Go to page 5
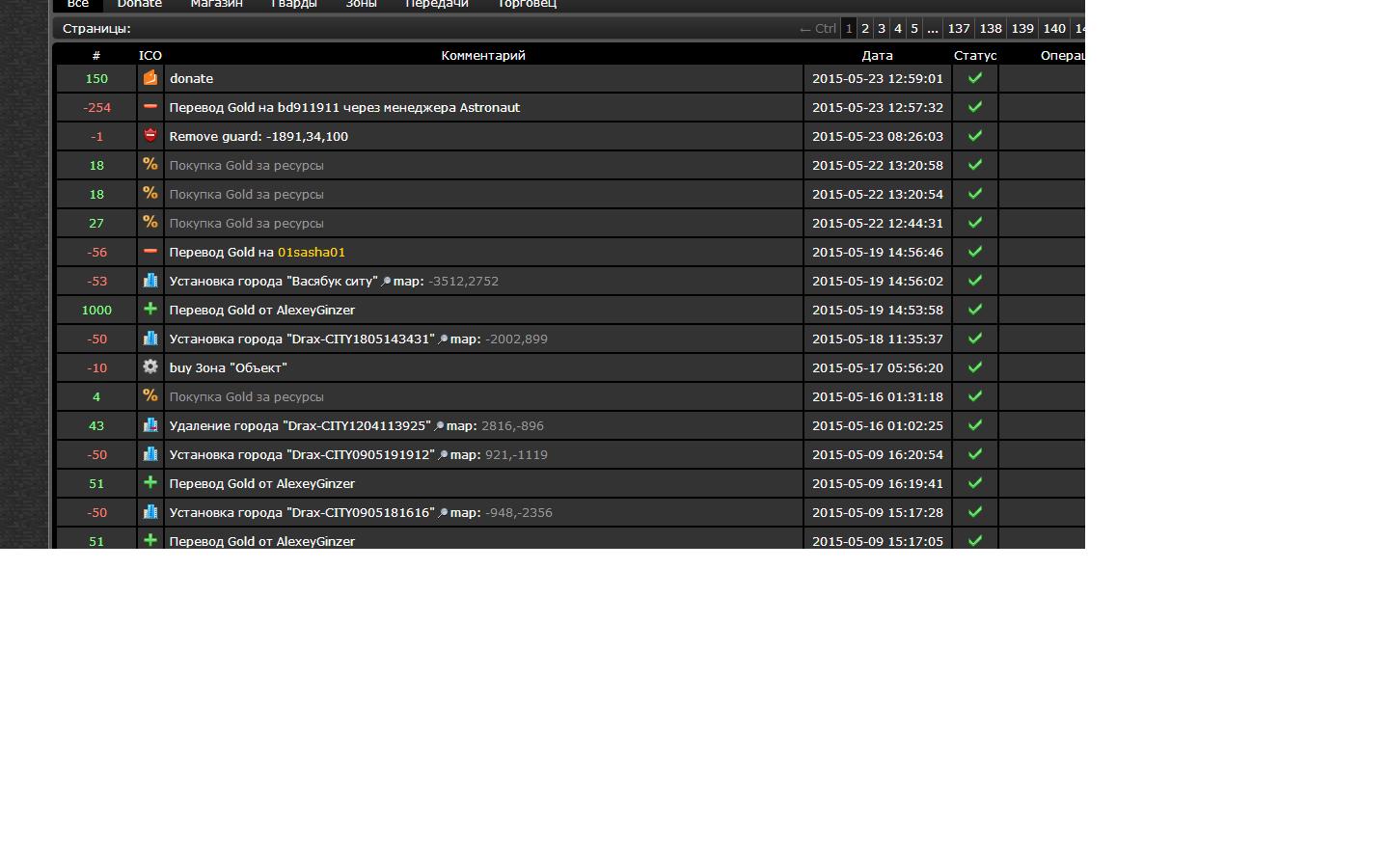Screen dimensions: 1389x868 pos(914,29)
